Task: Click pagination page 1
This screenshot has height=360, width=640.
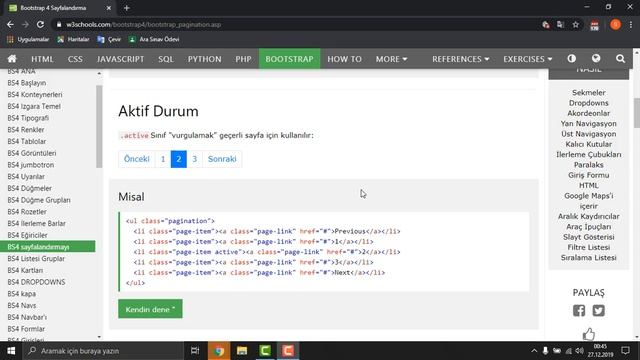Action: coord(163,159)
